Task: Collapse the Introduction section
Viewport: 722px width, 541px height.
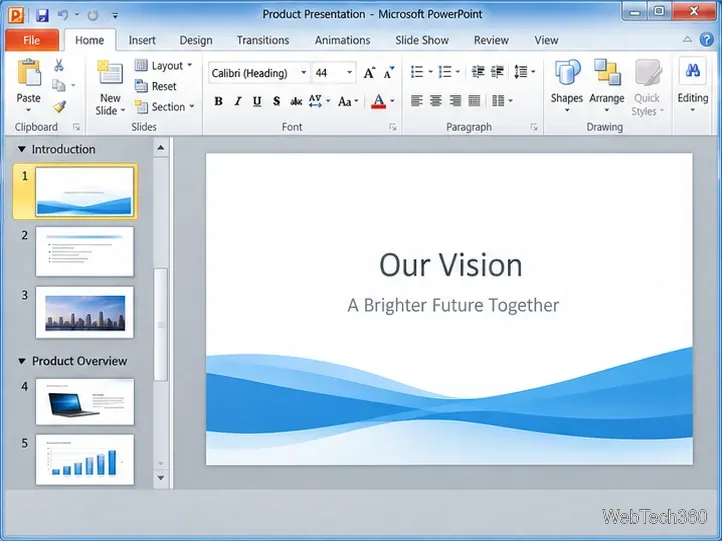Action: pos(22,149)
